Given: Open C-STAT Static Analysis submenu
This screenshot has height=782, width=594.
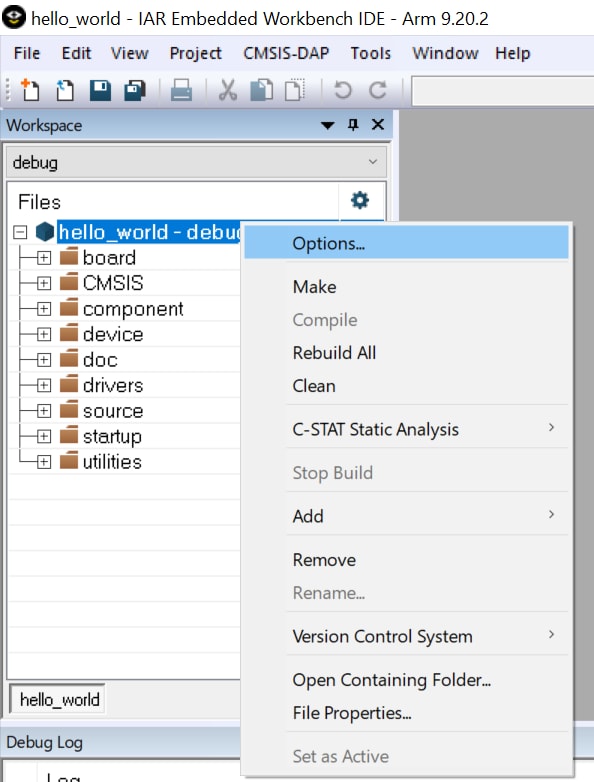Looking at the screenshot, I should [x=406, y=429].
